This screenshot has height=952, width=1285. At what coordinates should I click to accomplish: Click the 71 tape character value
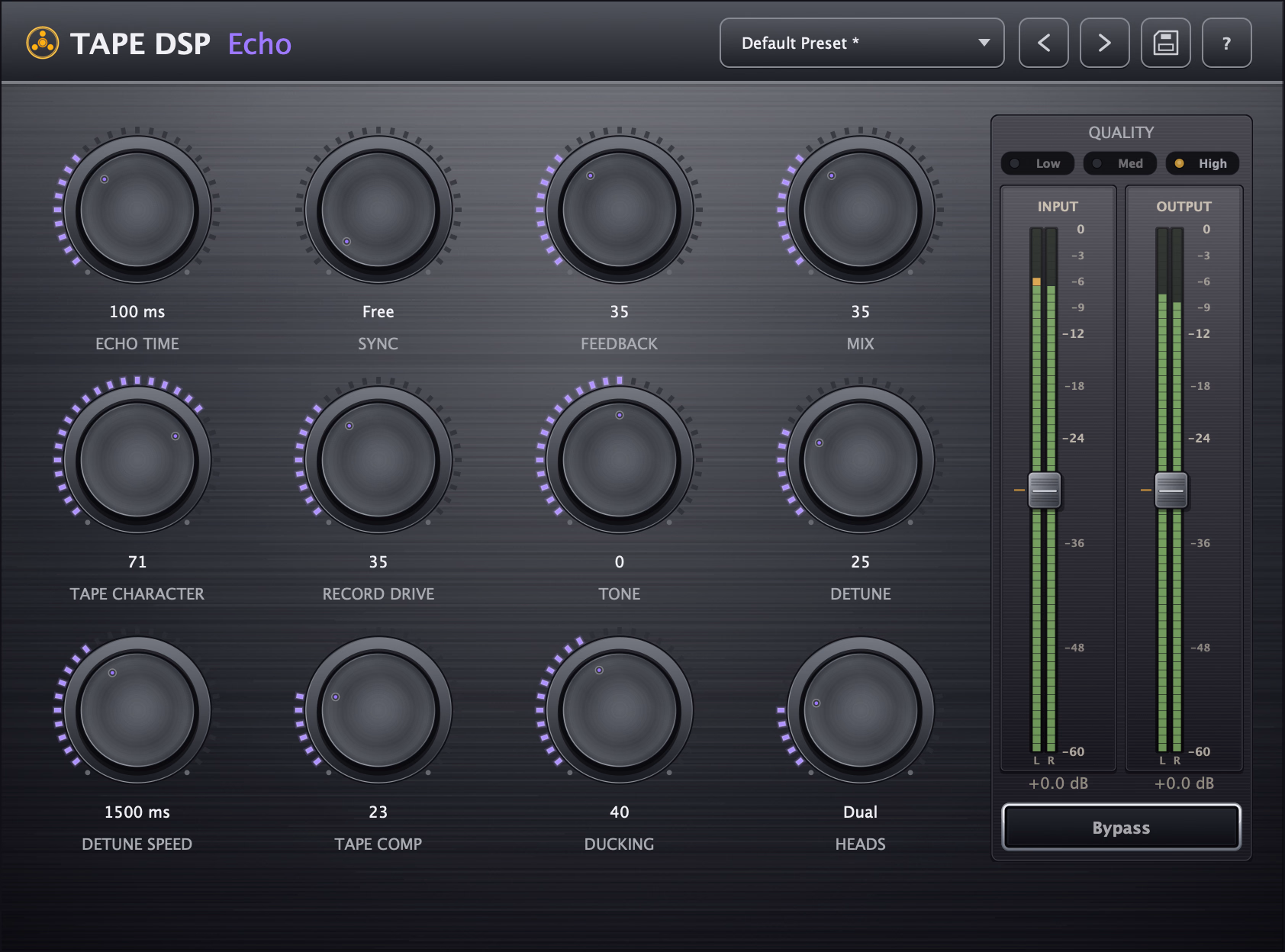(x=137, y=562)
